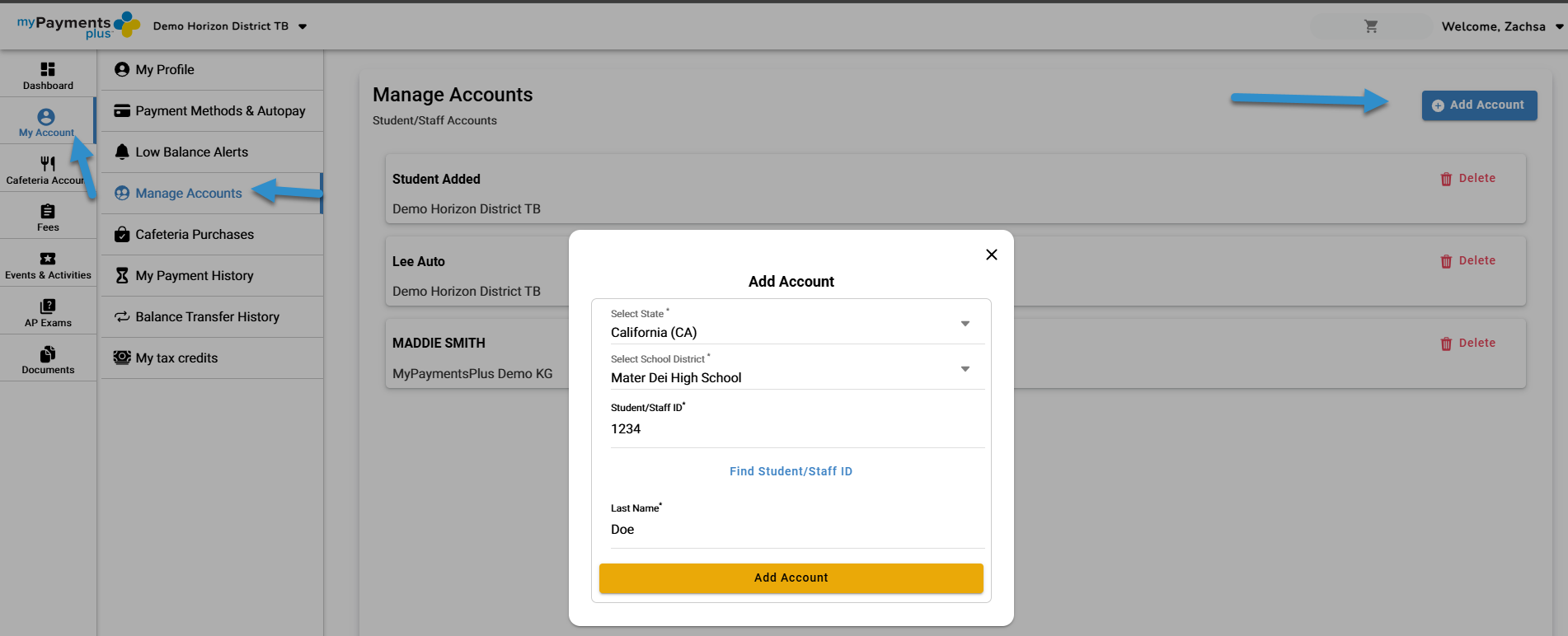The image size is (1568, 636).
Task: Open Payment Methods & Autopay menu item
Action: (x=219, y=111)
